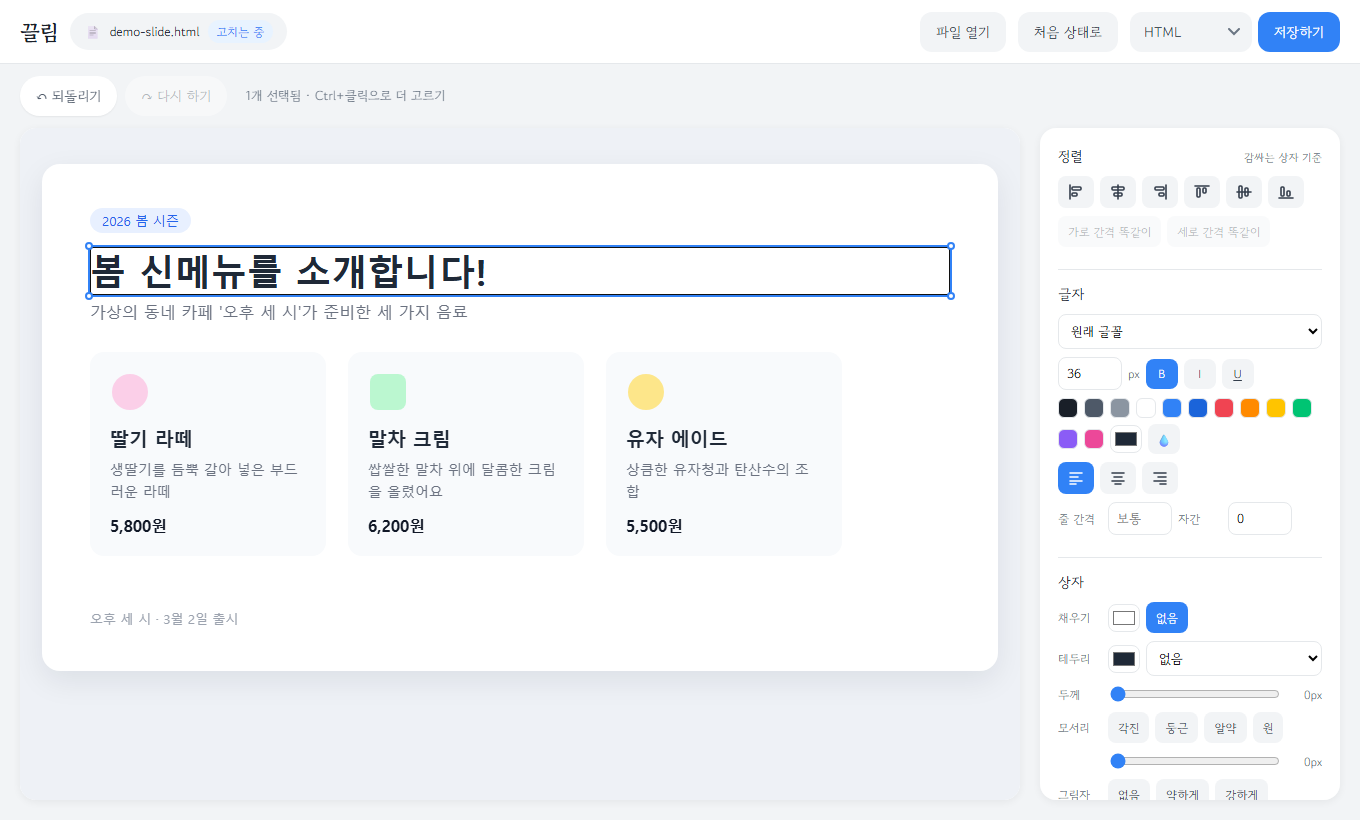
Task: Set text alignment to center
Action: pos(1118,478)
